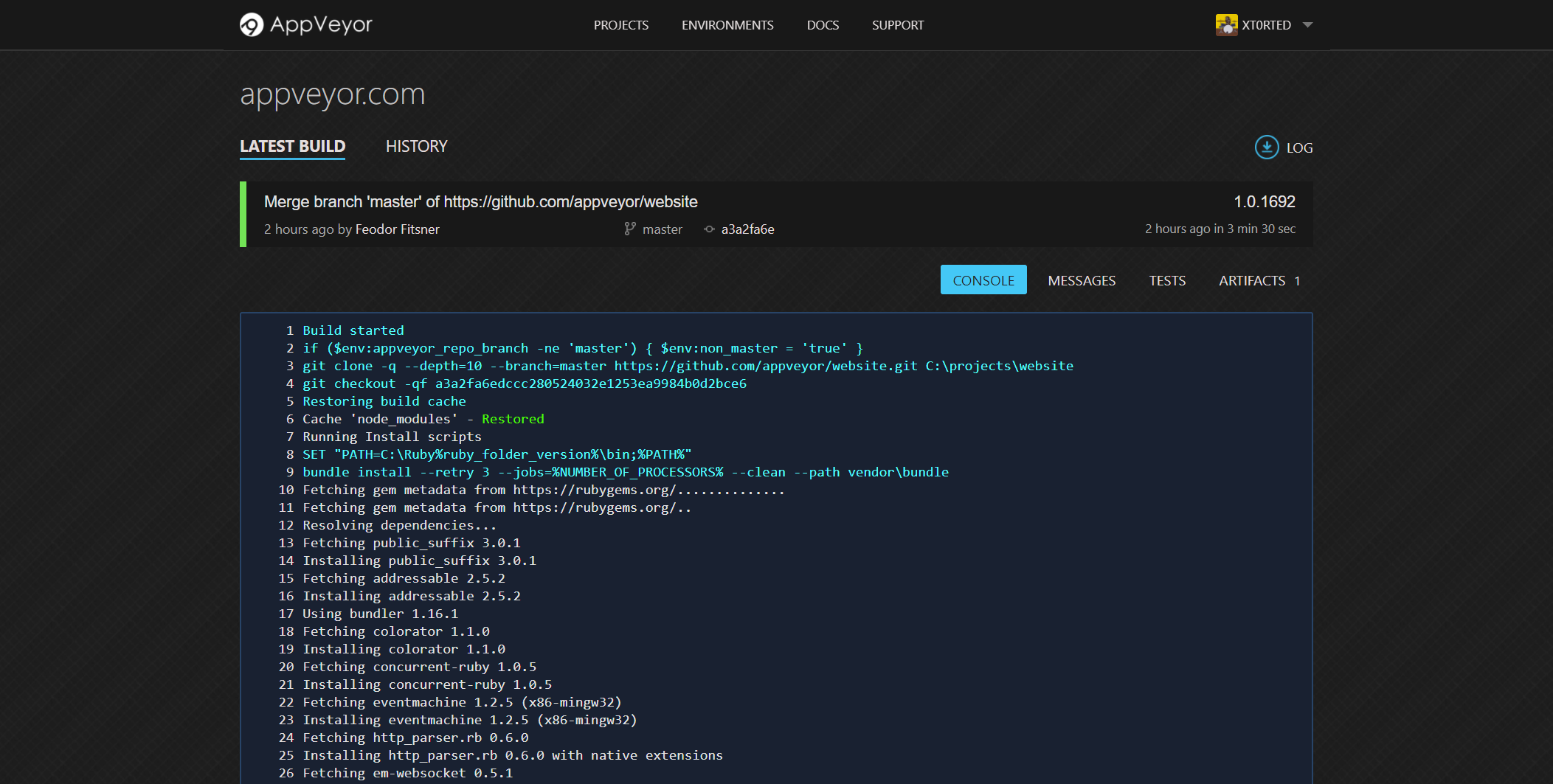Click 'Fetching public_suffix 3.0.1' line
This screenshot has width=1553, height=784.
(412, 543)
